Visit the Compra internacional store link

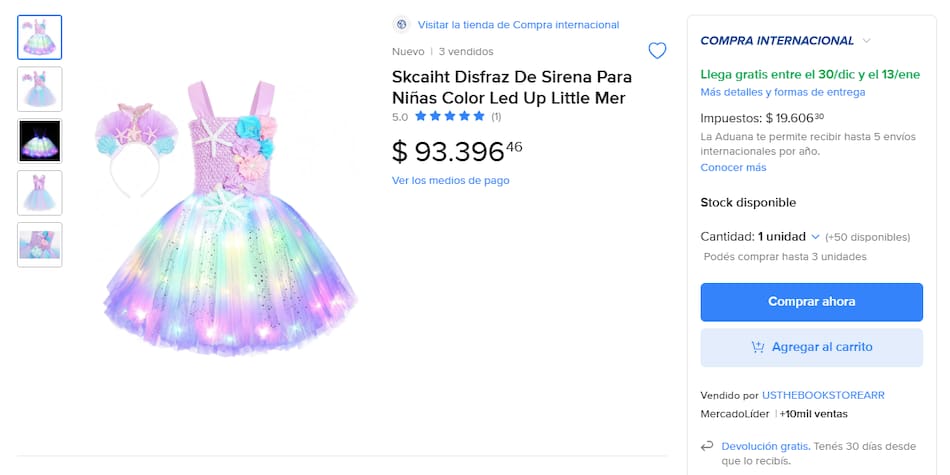[518, 24]
